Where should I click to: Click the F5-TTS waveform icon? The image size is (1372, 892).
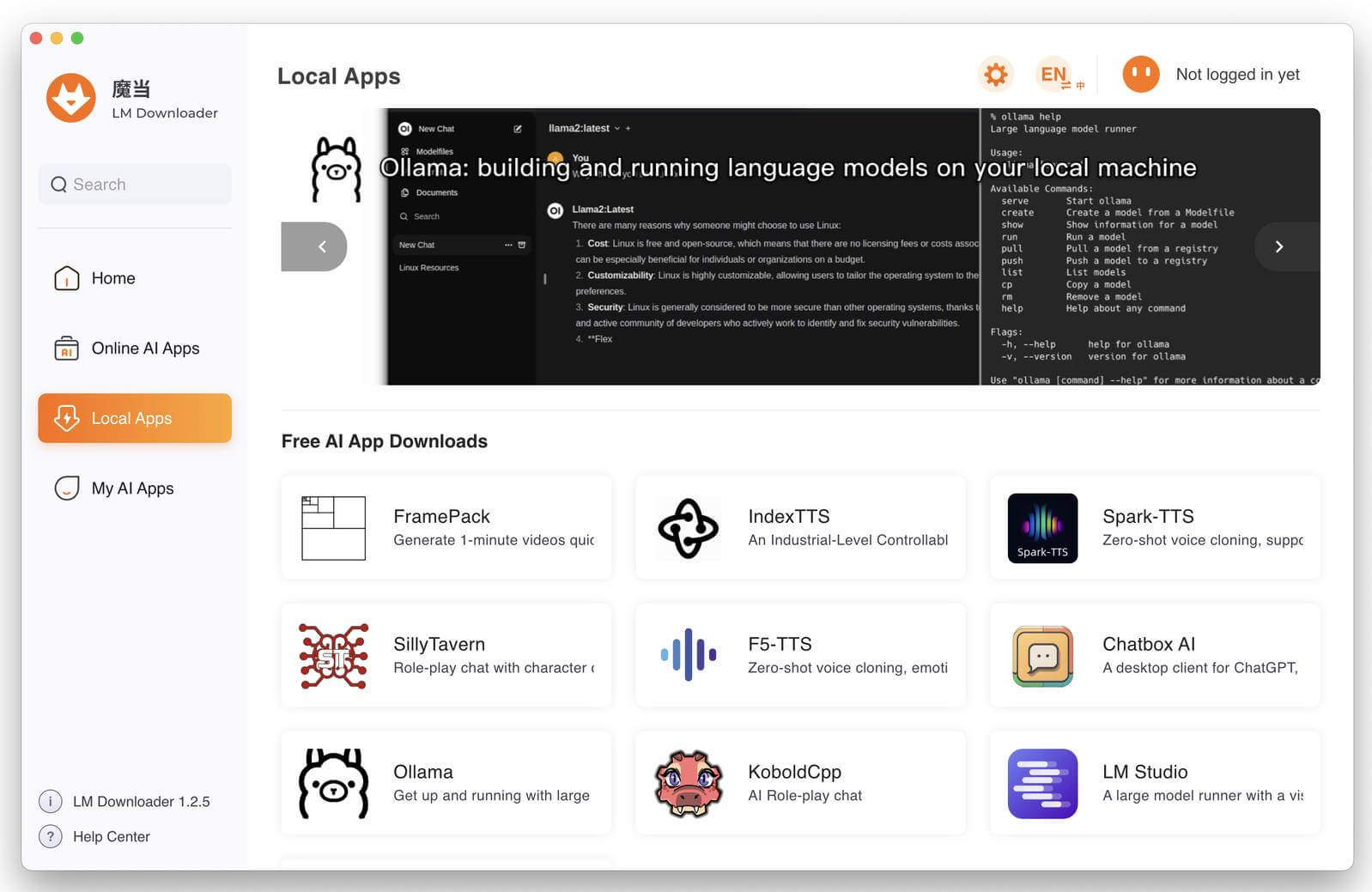688,655
